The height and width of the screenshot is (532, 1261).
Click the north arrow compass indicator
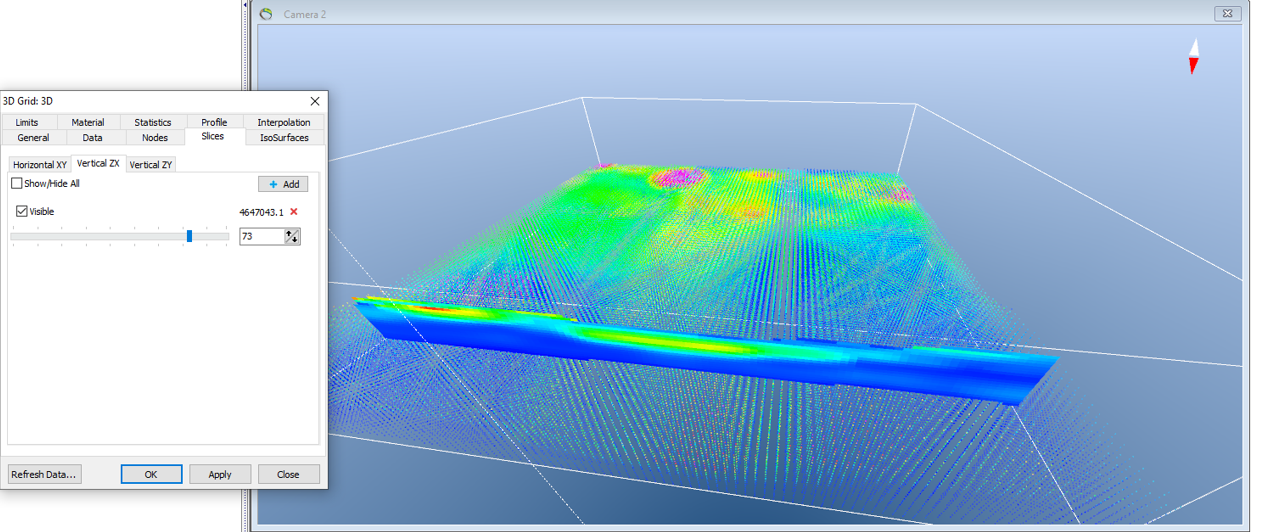(1193, 56)
